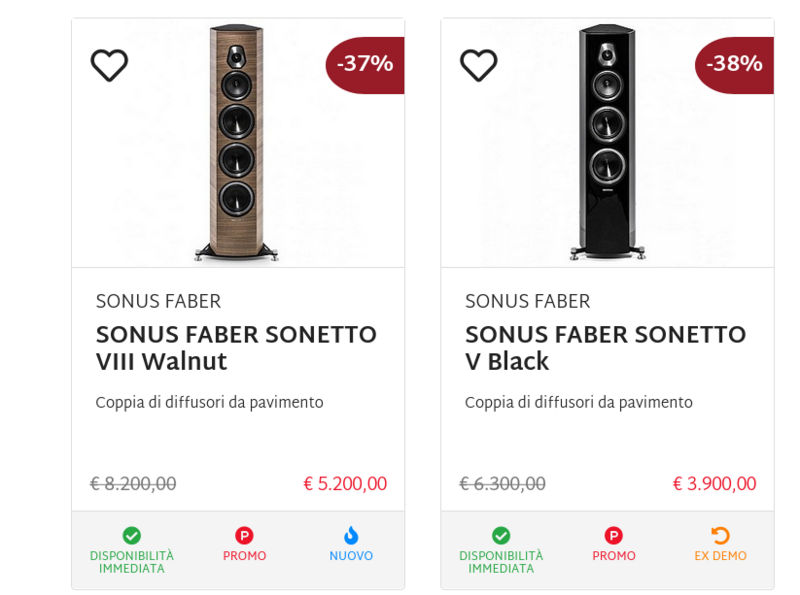Open SONUS FABER SONETTO VIII Walnut title
This screenshot has width=800, height=595.
pos(236,347)
